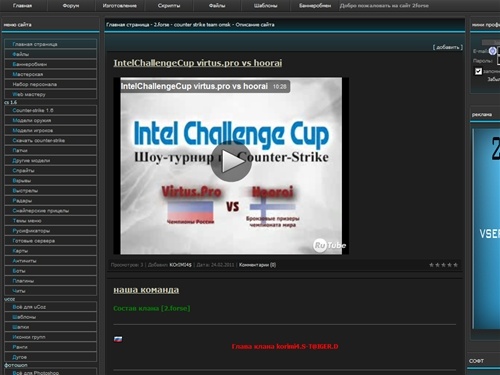The height and width of the screenshot is (375, 500).
Task: Open Выстрелы category
Action: tap(51, 190)
